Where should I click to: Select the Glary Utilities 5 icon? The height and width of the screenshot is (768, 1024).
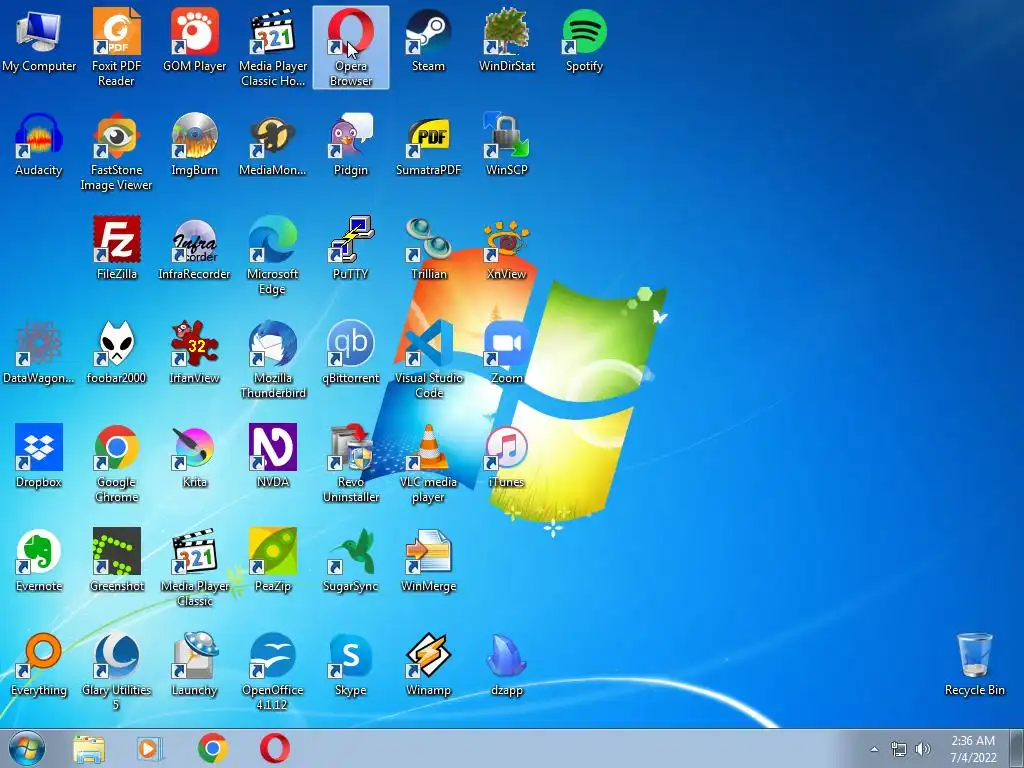(x=116, y=671)
